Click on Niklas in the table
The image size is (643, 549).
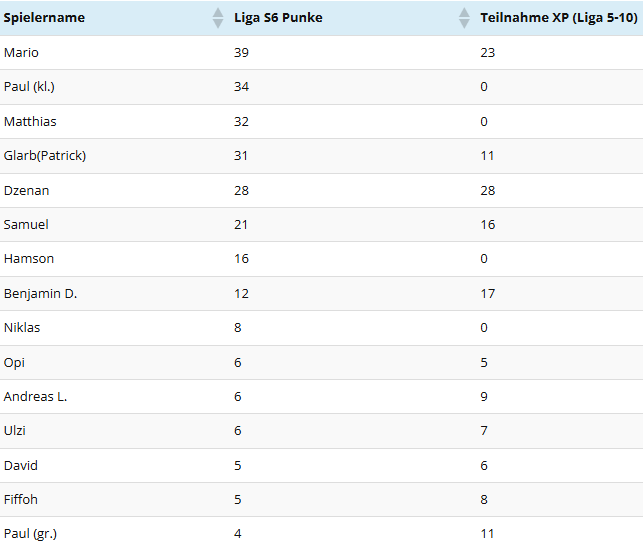[22, 327]
